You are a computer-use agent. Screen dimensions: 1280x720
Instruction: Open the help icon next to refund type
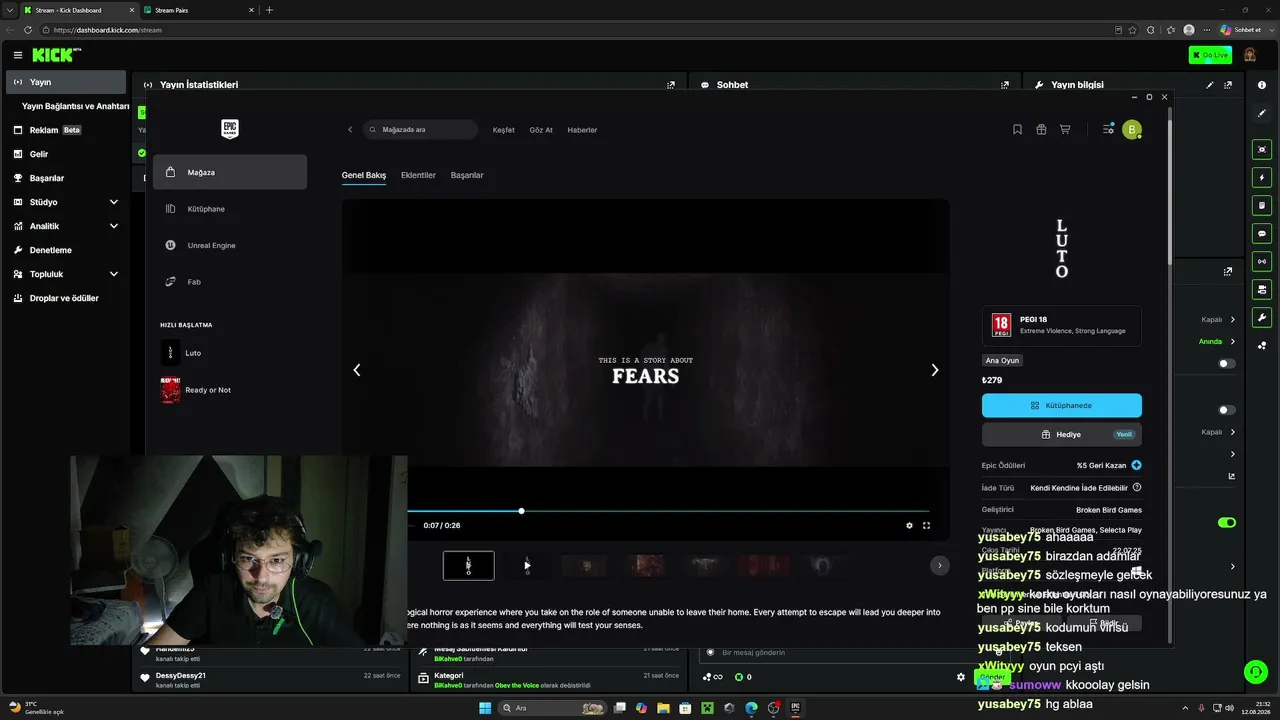click(1137, 488)
